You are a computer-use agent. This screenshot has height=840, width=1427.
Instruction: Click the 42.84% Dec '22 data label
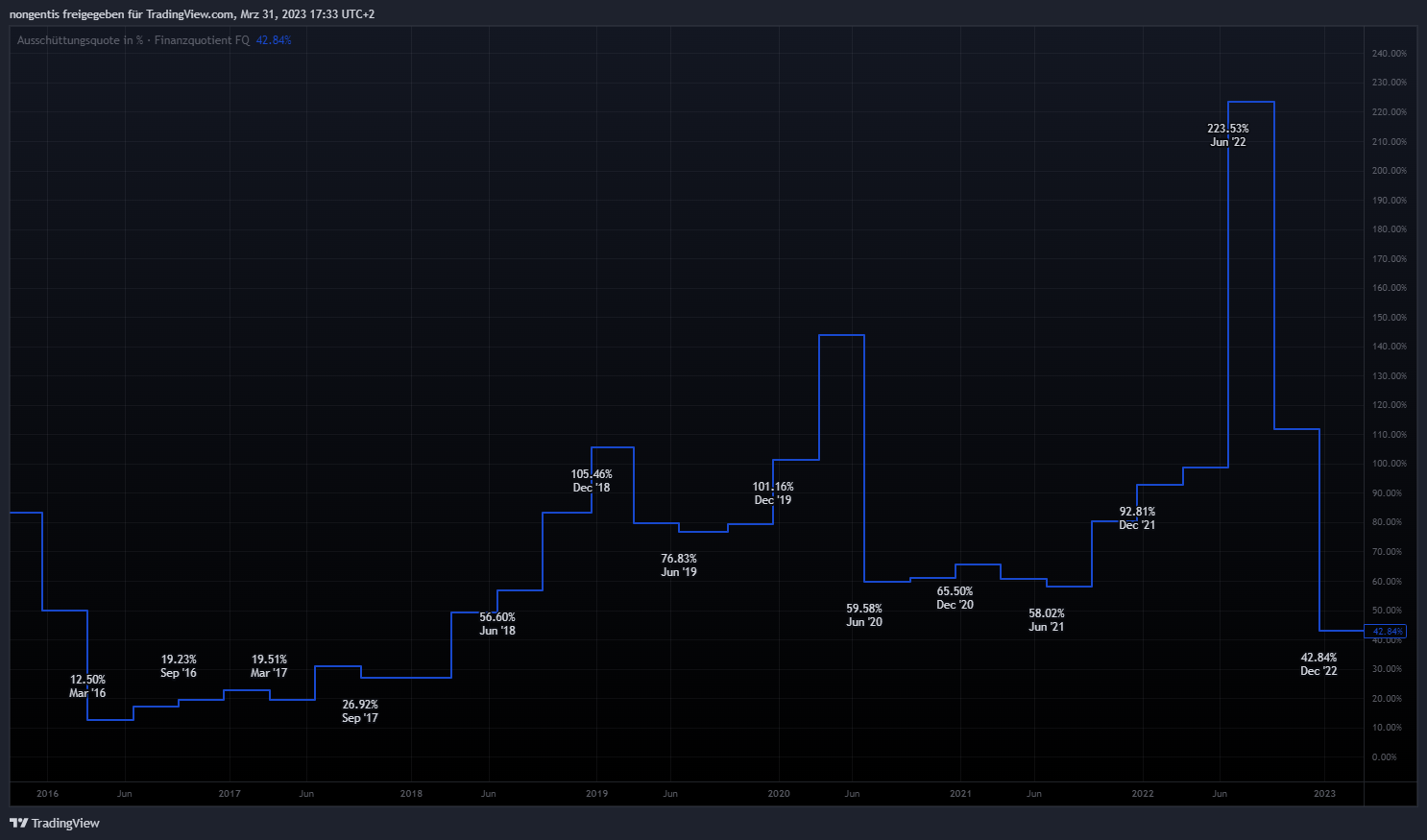pos(1318,664)
